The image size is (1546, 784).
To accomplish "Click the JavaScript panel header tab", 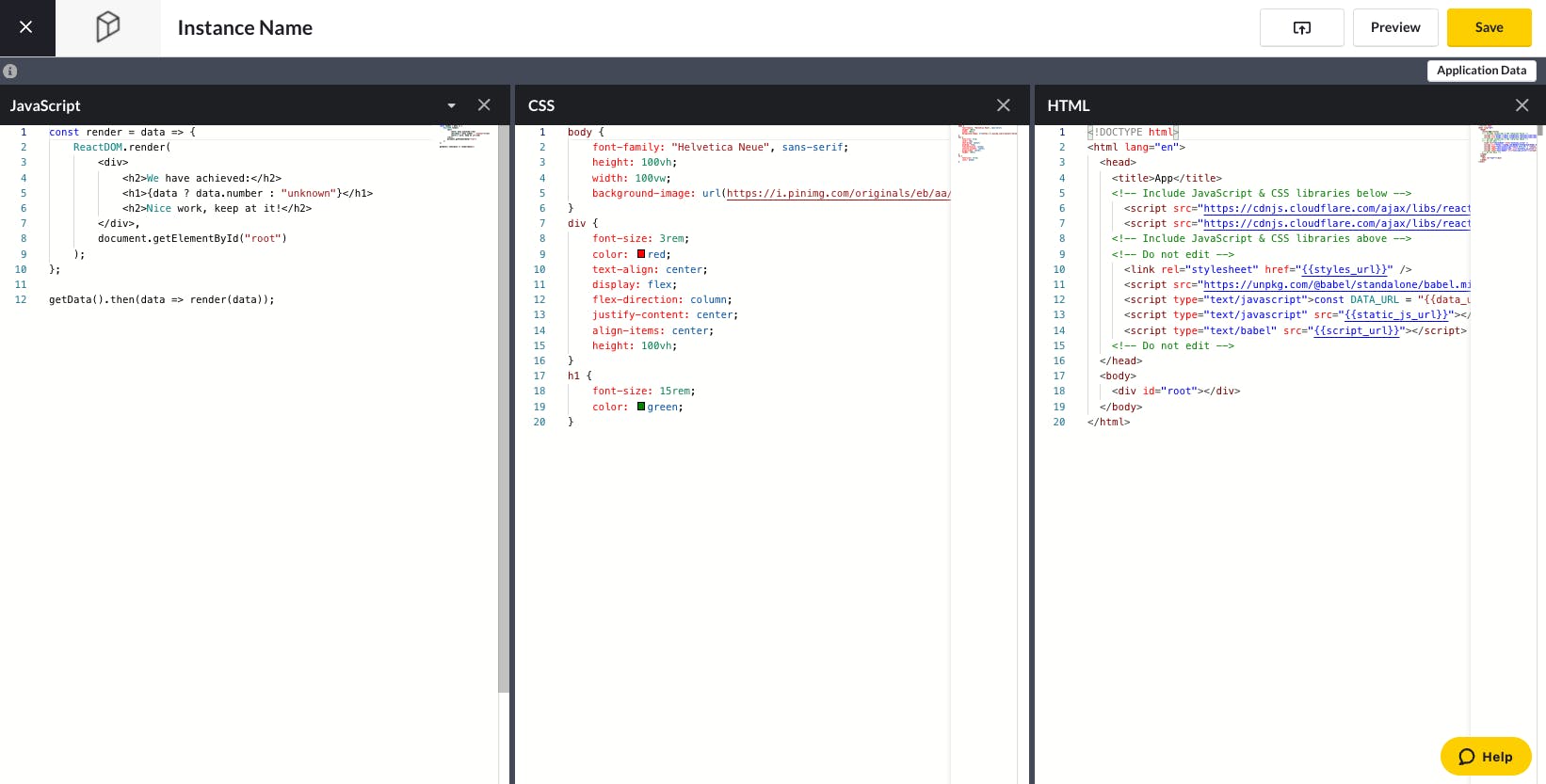I will [45, 105].
